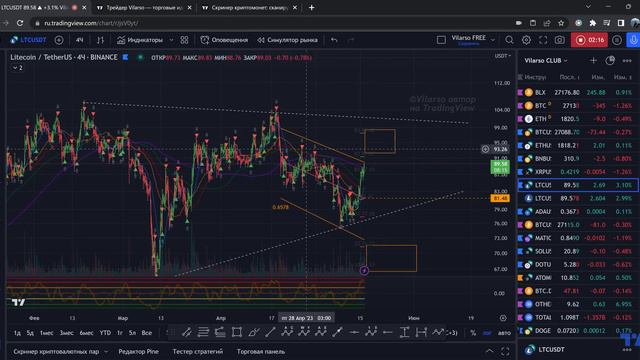Select the BLX row in watchlist
The width and height of the screenshot is (640, 360).
click(x=578, y=93)
